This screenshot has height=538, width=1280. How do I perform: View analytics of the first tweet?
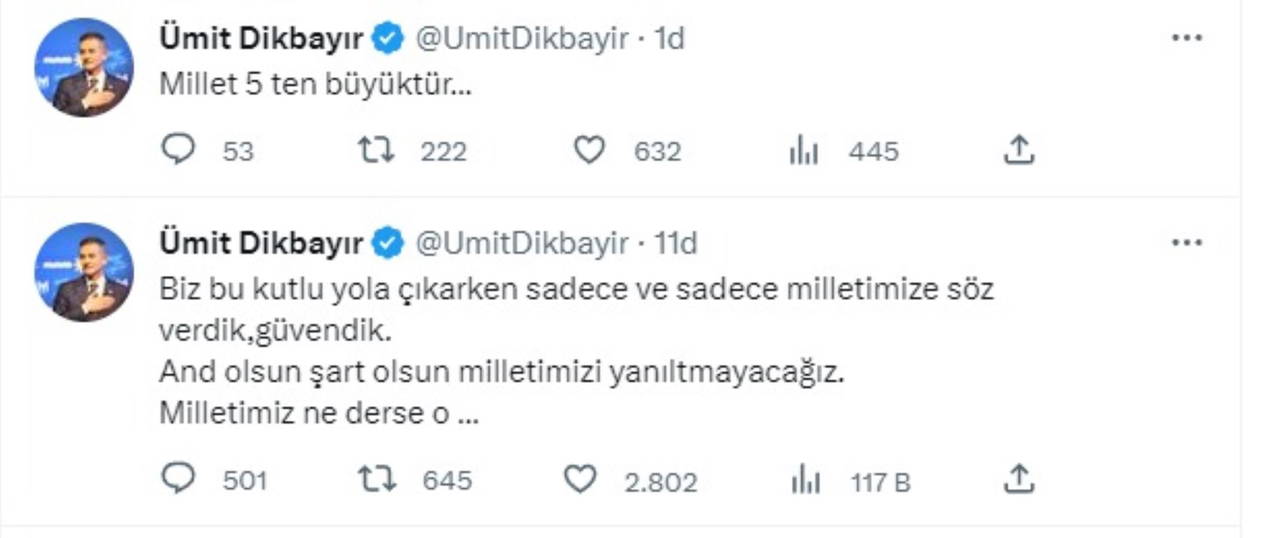point(804,151)
